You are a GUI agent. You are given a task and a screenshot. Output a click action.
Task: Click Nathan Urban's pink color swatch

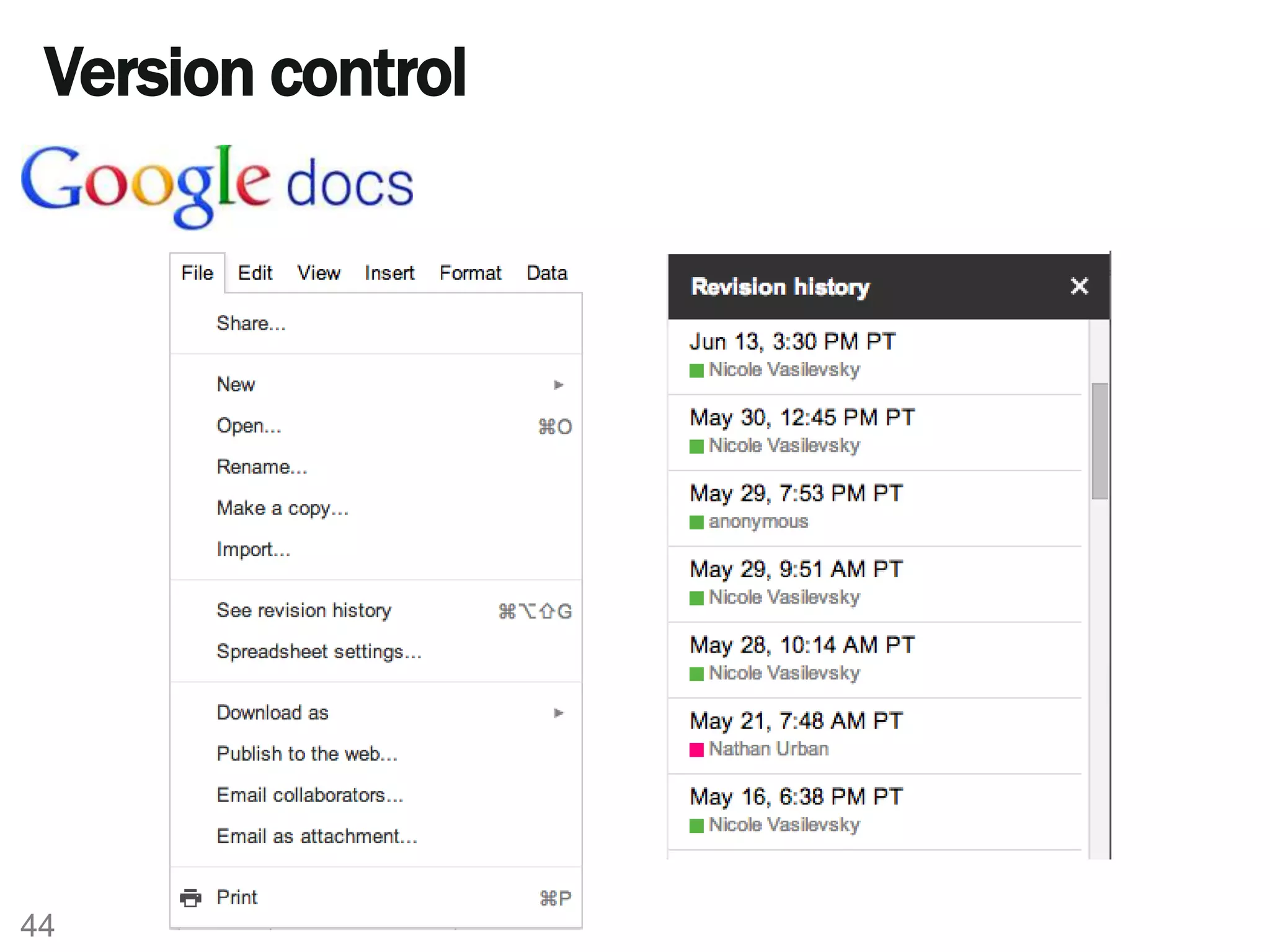click(696, 750)
